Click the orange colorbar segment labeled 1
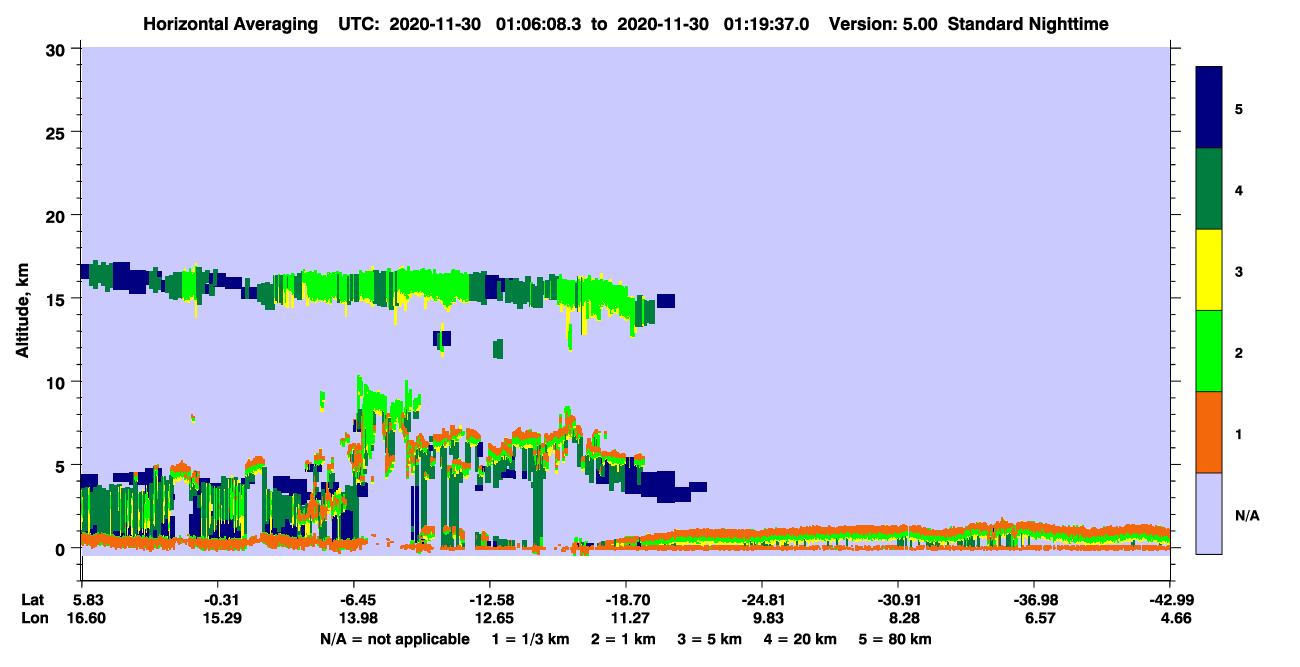 pos(1209,432)
